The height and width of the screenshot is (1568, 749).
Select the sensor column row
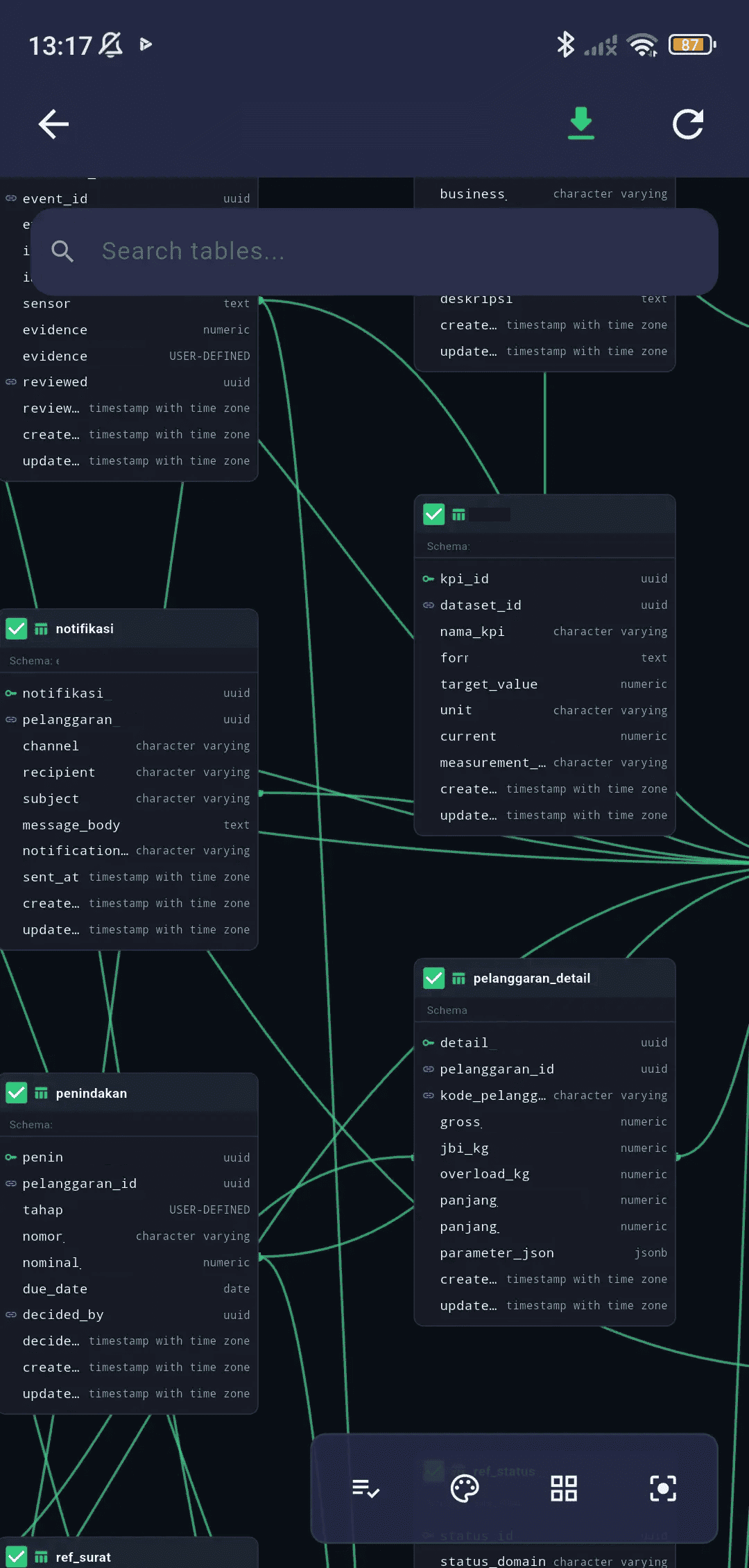[129, 304]
